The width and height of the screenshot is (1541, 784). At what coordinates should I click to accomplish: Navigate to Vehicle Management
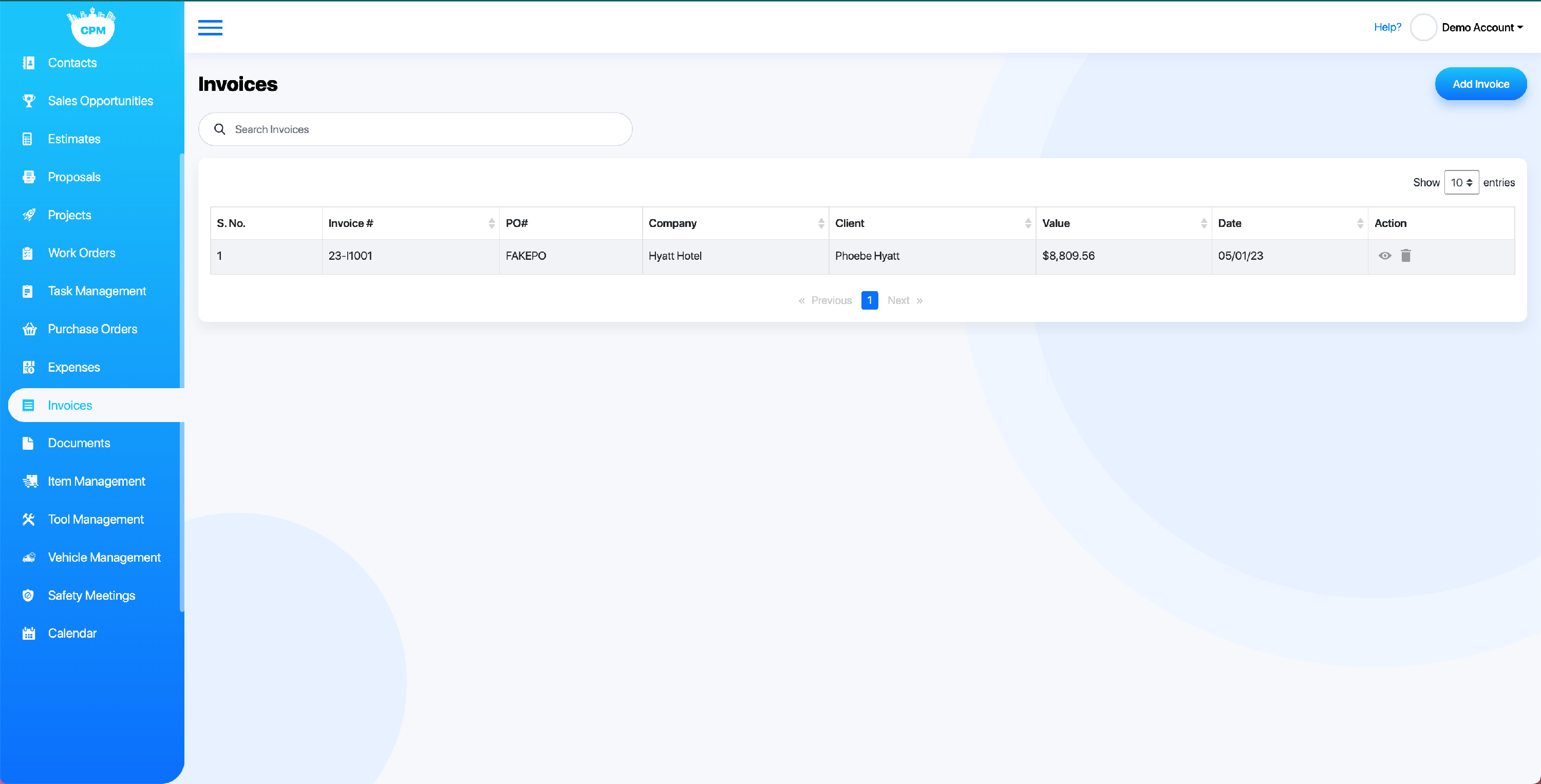[104, 558]
